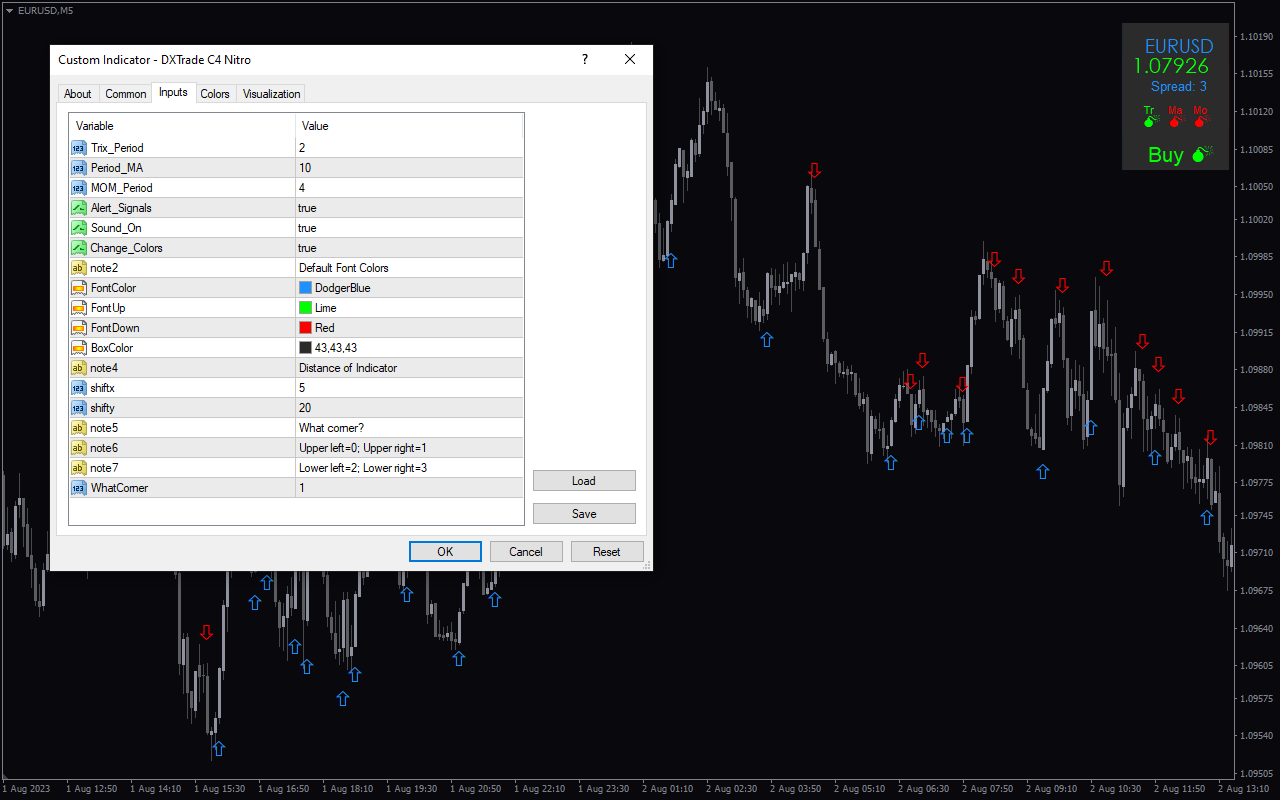Viewport: 1280px width, 800px height.
Task: Click the 'Distance of Indicator' value
Action: [x=348, y=368]
